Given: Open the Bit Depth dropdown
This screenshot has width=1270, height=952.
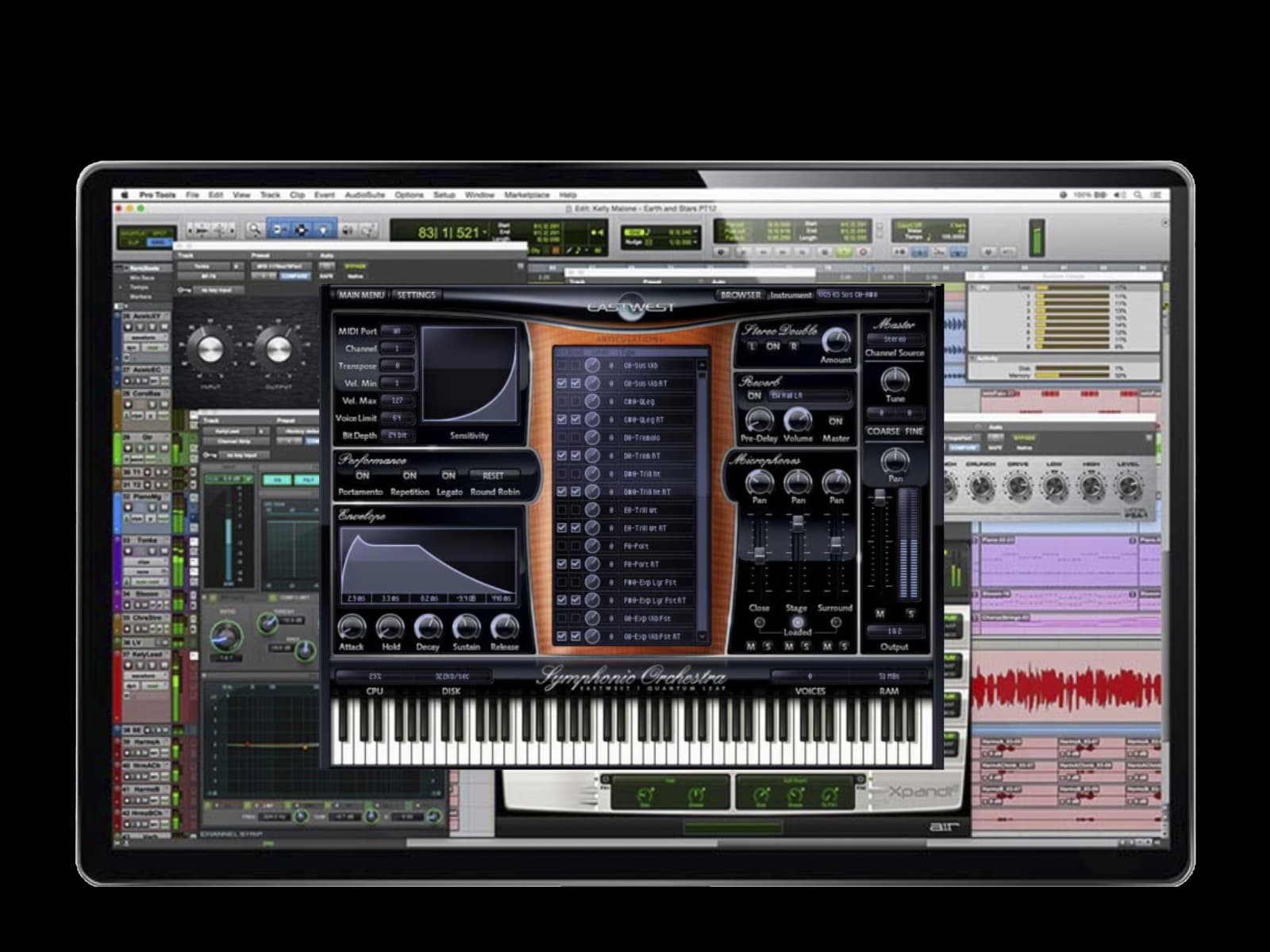Looking at the screenshot, I should click(x=398, y=436).
